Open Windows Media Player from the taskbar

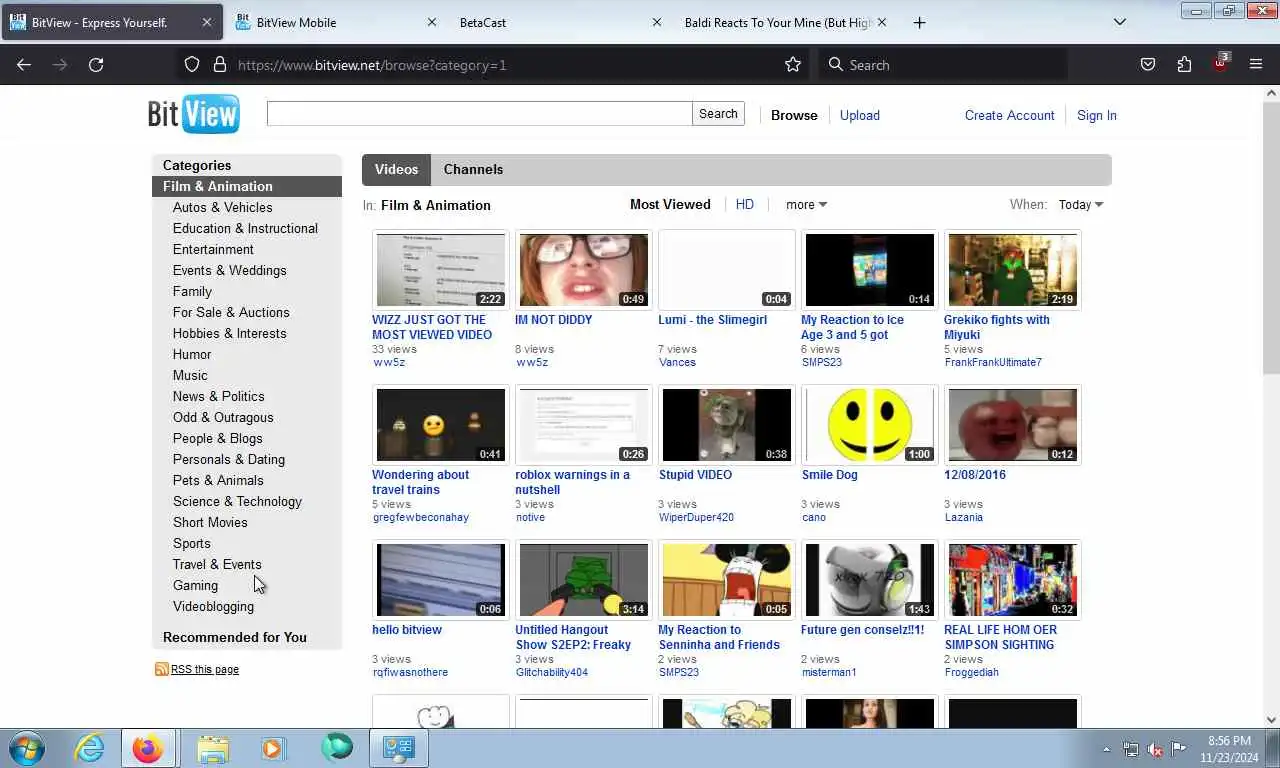272,748
